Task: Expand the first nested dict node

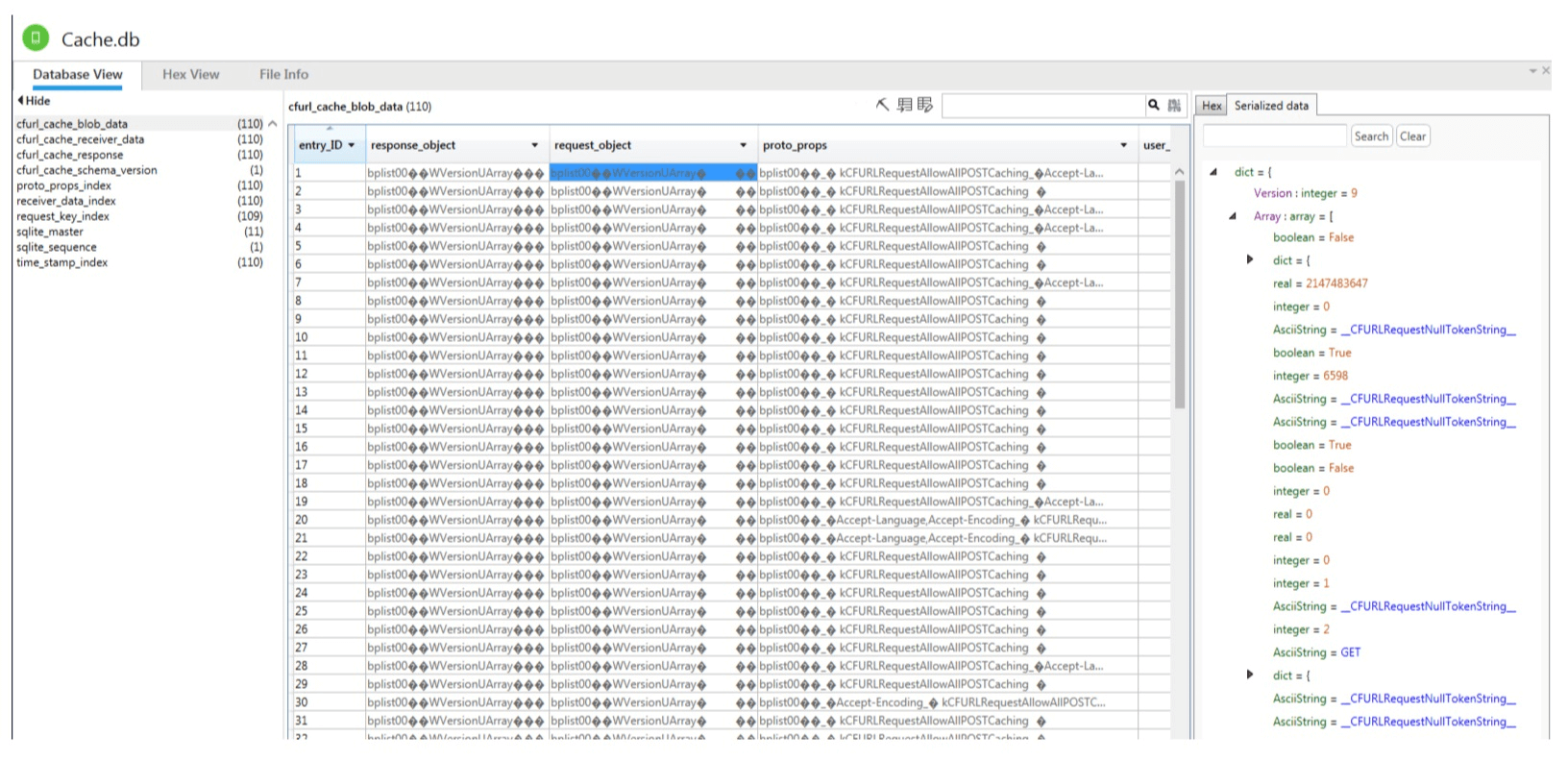Action: coord(1250,259)
